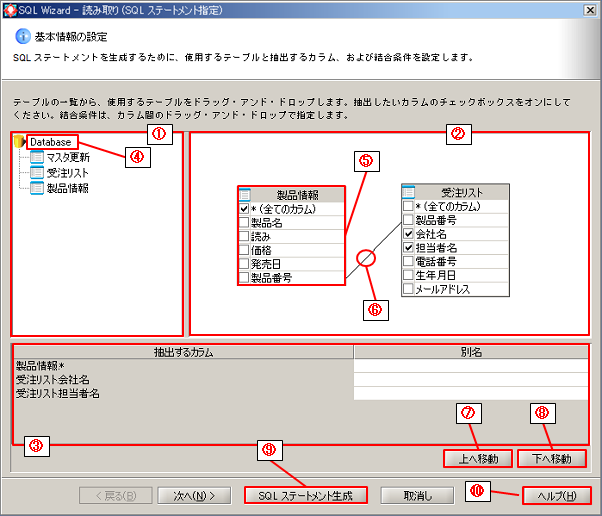Check the 電話番号 column checkbox
Image resolution: width=602 pixels, height=516 pixels.
(x=408, y=261)
